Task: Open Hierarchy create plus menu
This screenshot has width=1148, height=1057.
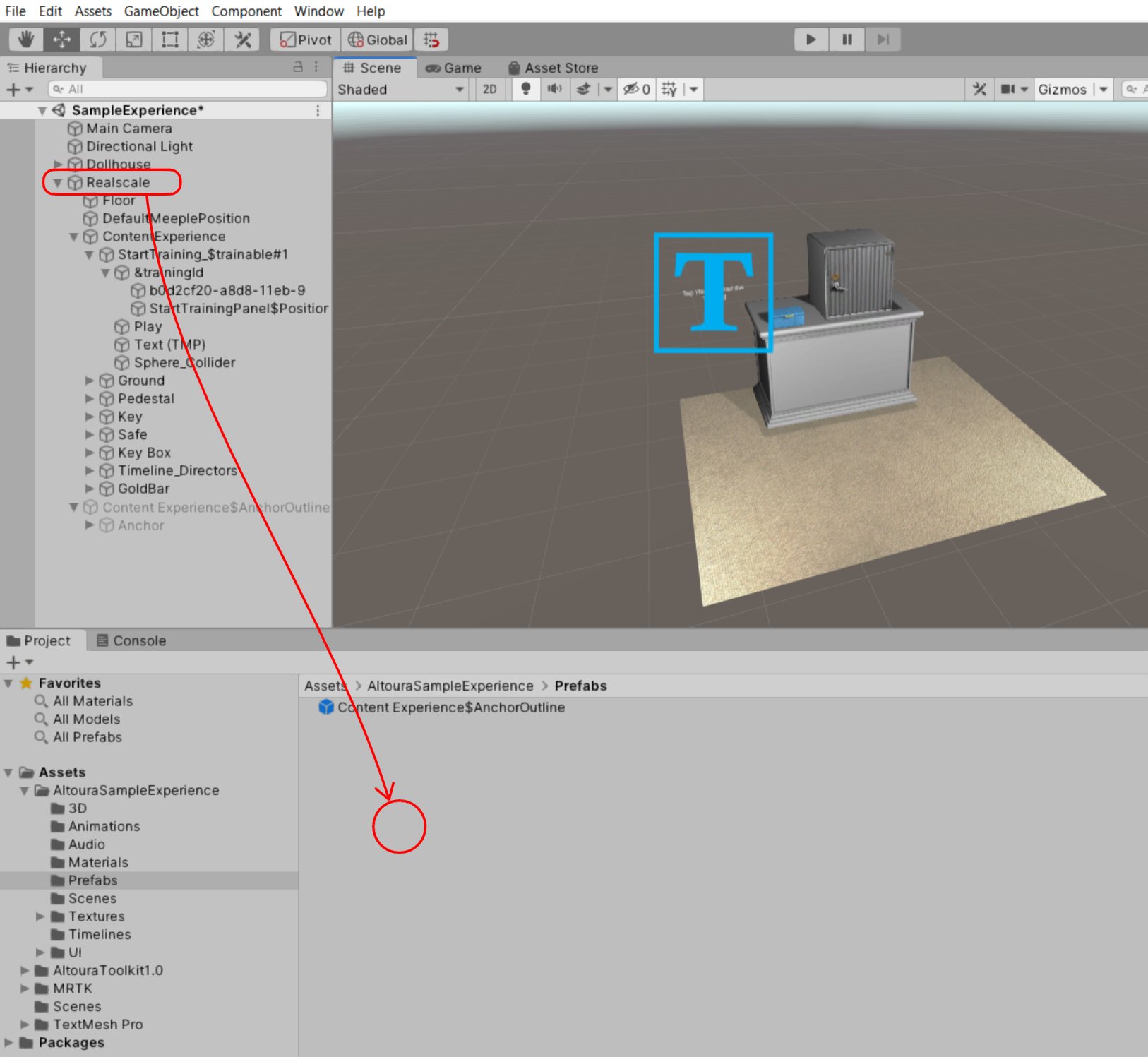Action: 19,89
